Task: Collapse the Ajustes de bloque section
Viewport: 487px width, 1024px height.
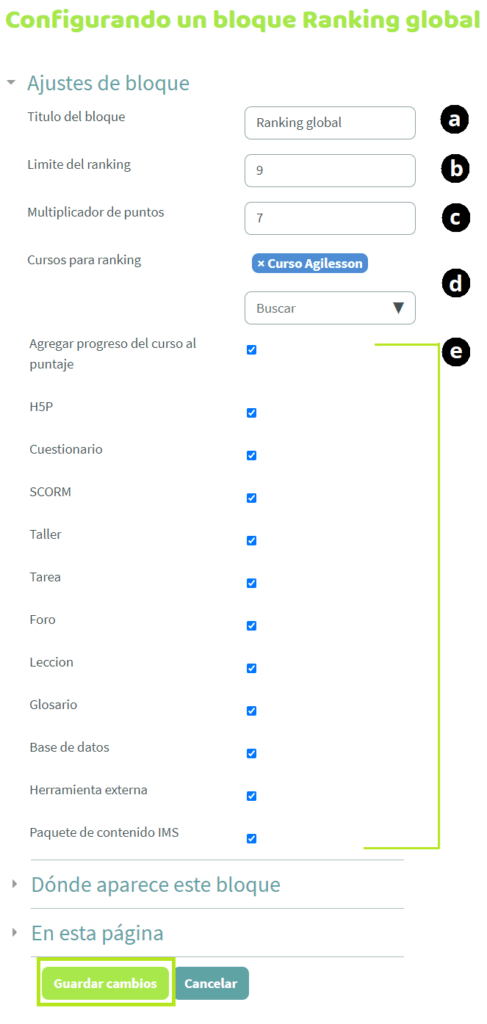Action: pos(10,83)
